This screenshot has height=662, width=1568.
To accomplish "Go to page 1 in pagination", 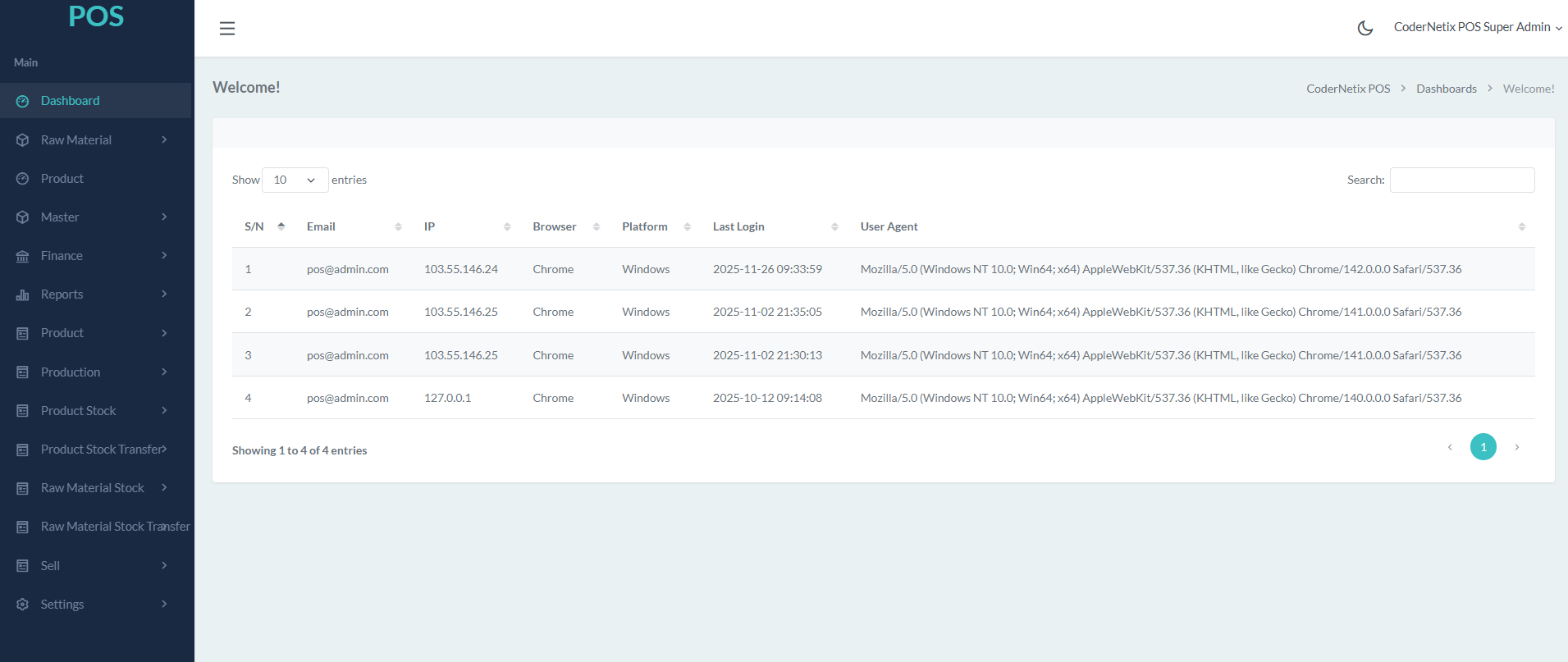I will click(1483, 447).
